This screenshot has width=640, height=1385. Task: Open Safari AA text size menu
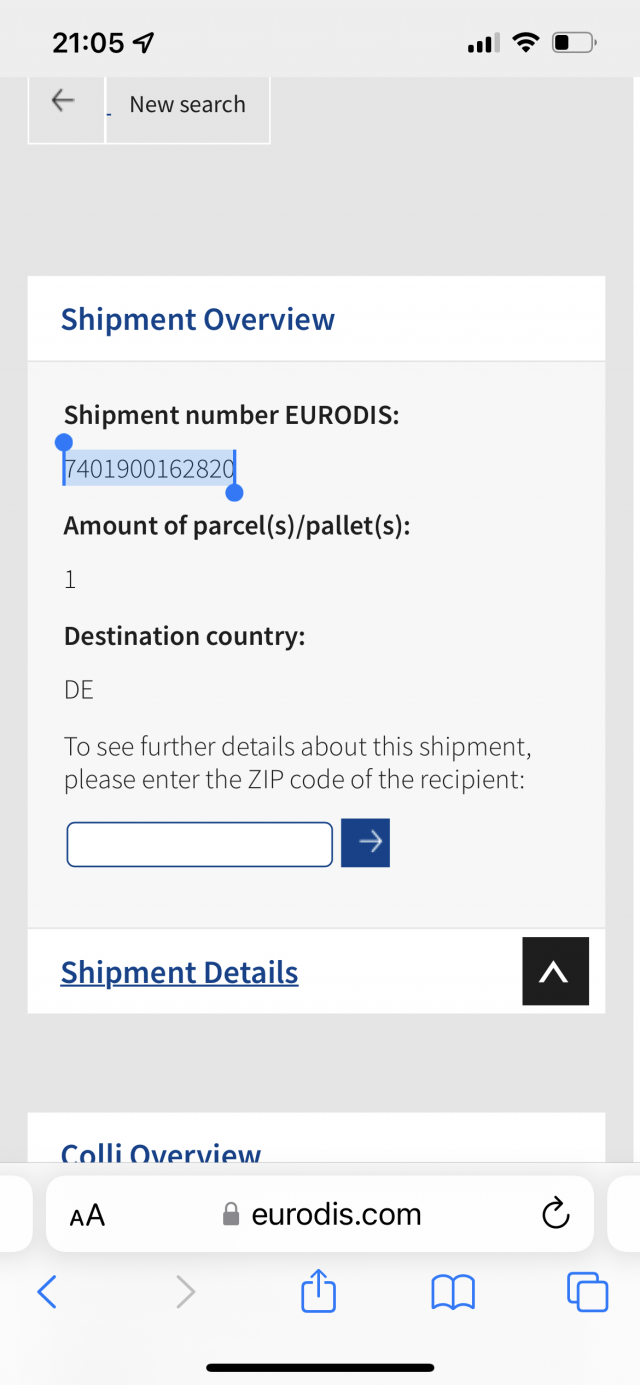click(87, 1215)
